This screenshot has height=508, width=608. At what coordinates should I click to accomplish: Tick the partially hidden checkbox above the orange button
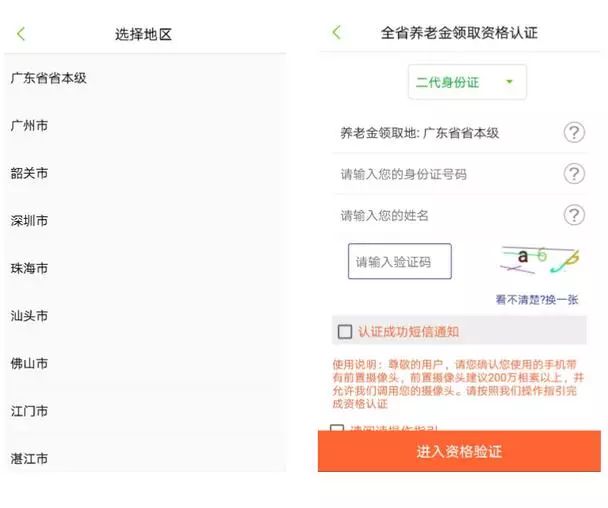[x=337, y=427]
